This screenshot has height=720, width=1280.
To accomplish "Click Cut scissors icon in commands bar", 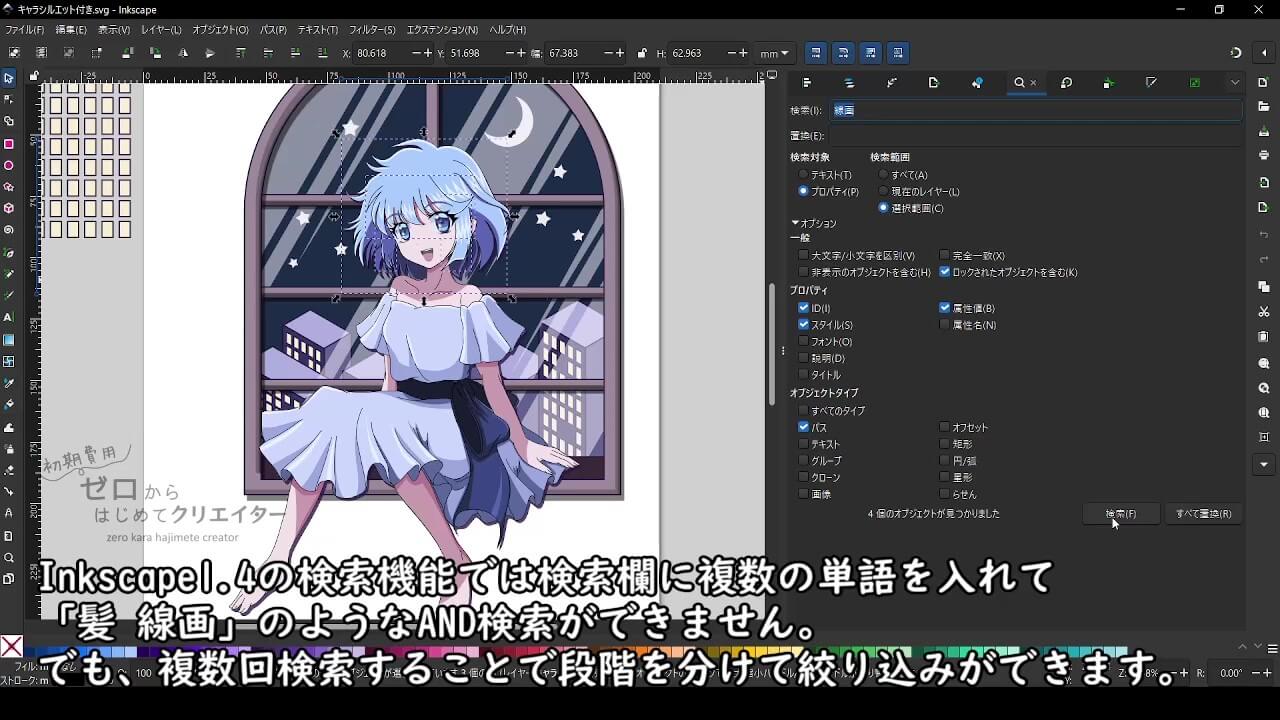I will coord(1264,312).
